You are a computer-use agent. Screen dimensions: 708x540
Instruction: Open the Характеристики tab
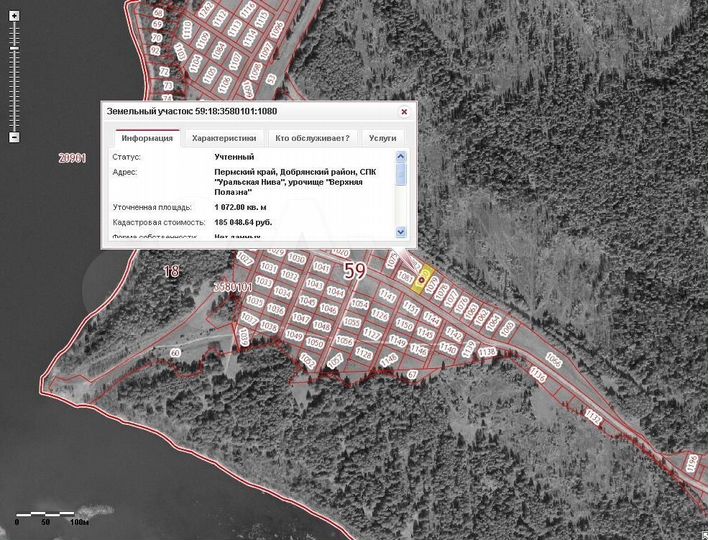[x=224, y=138]
